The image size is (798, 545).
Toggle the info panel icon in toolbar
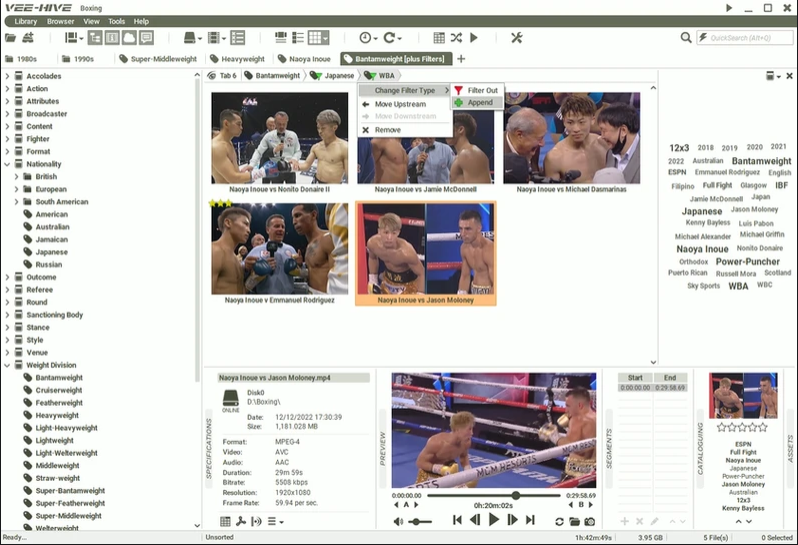pos(112,38)
